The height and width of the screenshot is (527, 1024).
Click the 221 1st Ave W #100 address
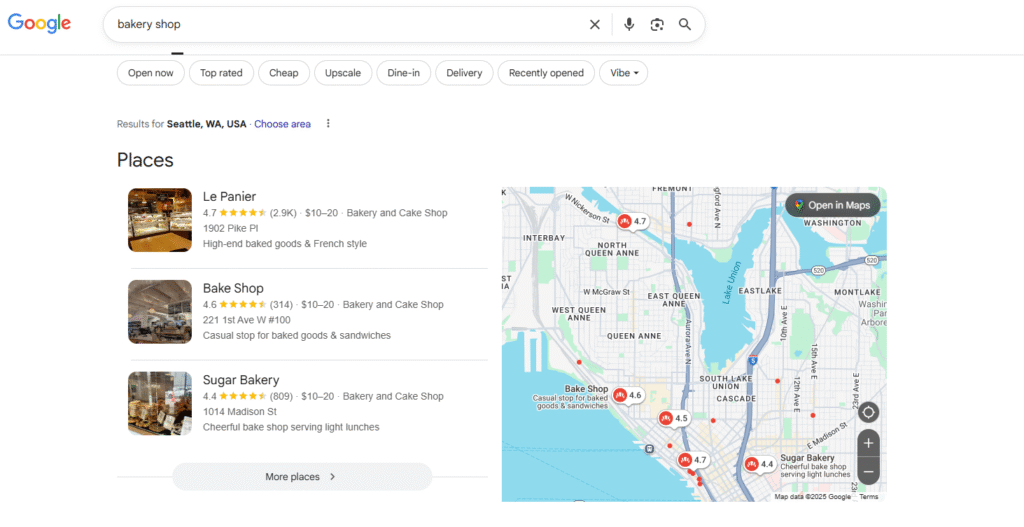click(x=247, y=320)
